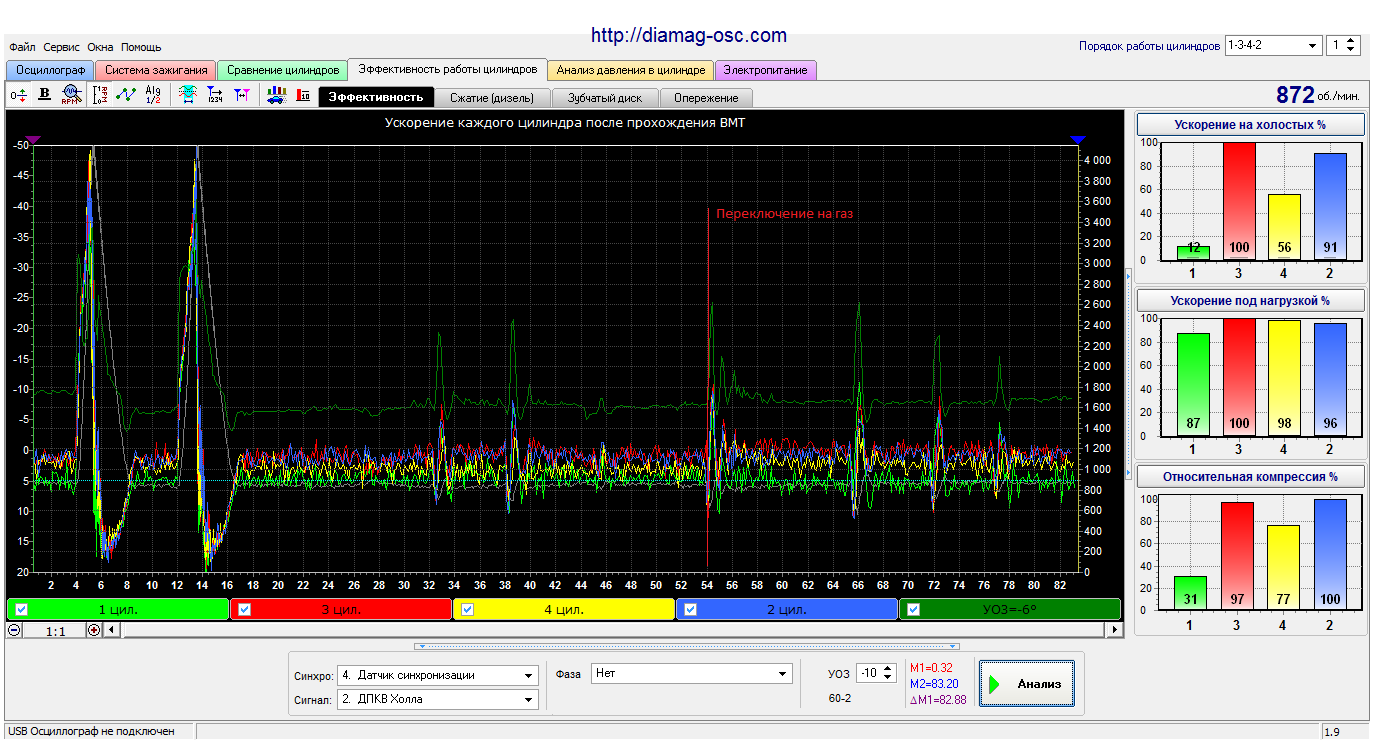The width and height of the screenshot is (1382, 744).
Task: Click the Анализ button
Action: click(x=1027, y=684)
